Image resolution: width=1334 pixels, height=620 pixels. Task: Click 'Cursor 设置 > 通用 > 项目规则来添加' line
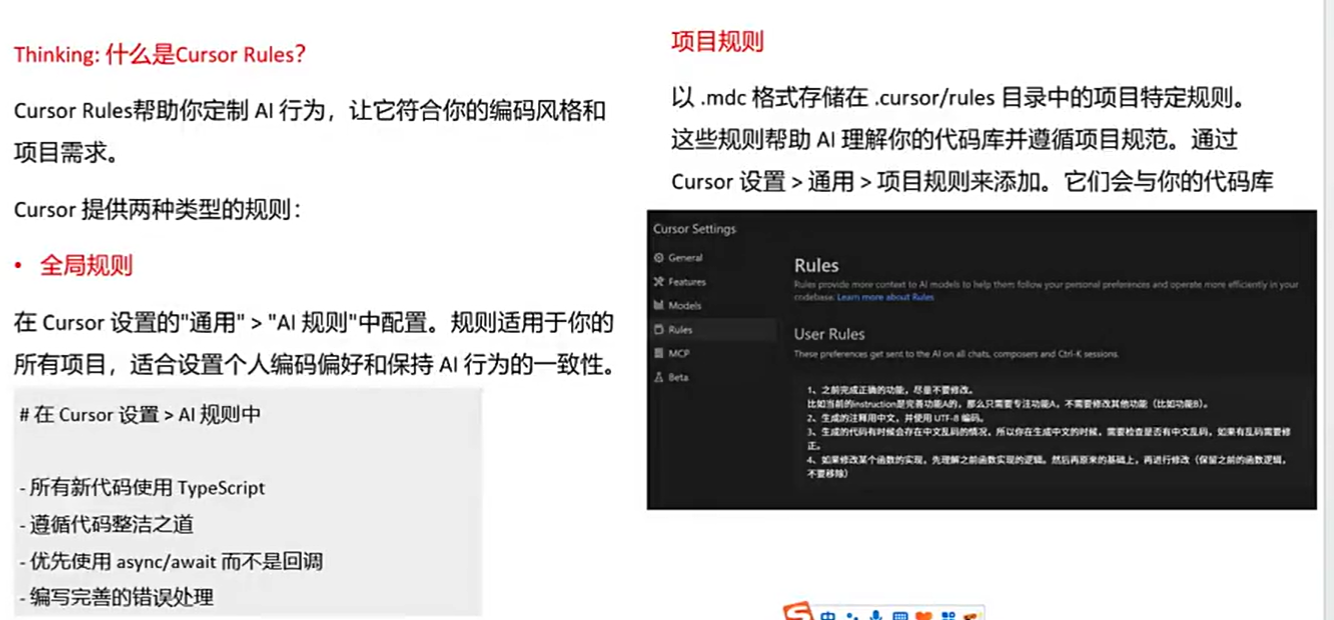pyautogui.click(x=972, y=182)
